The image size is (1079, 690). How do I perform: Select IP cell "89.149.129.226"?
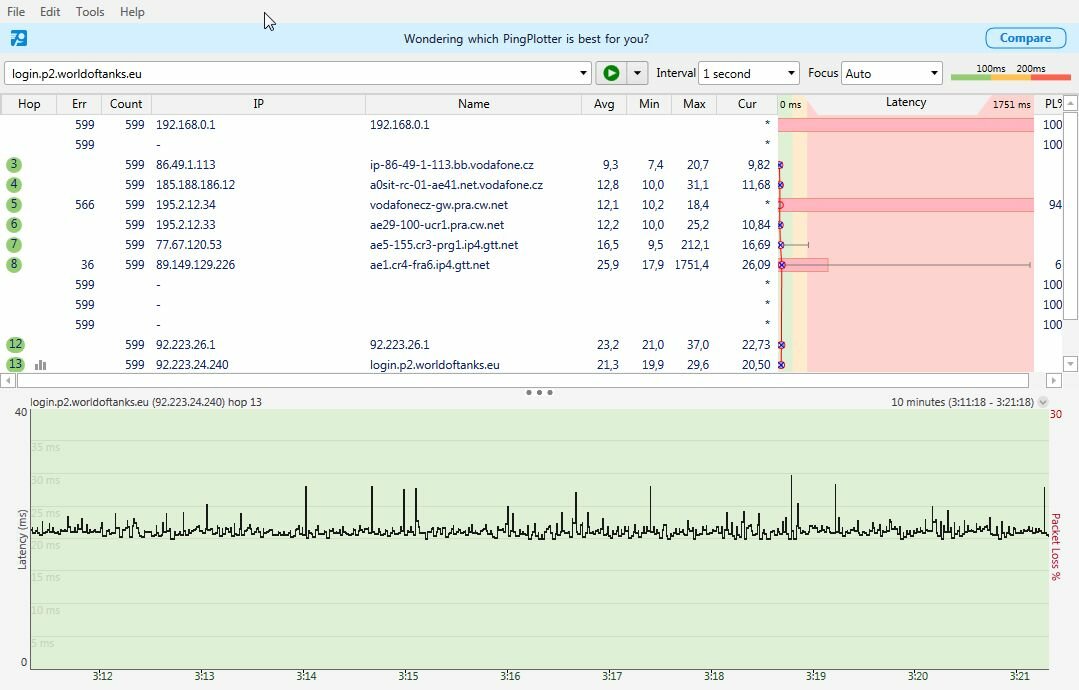[195, 264]
